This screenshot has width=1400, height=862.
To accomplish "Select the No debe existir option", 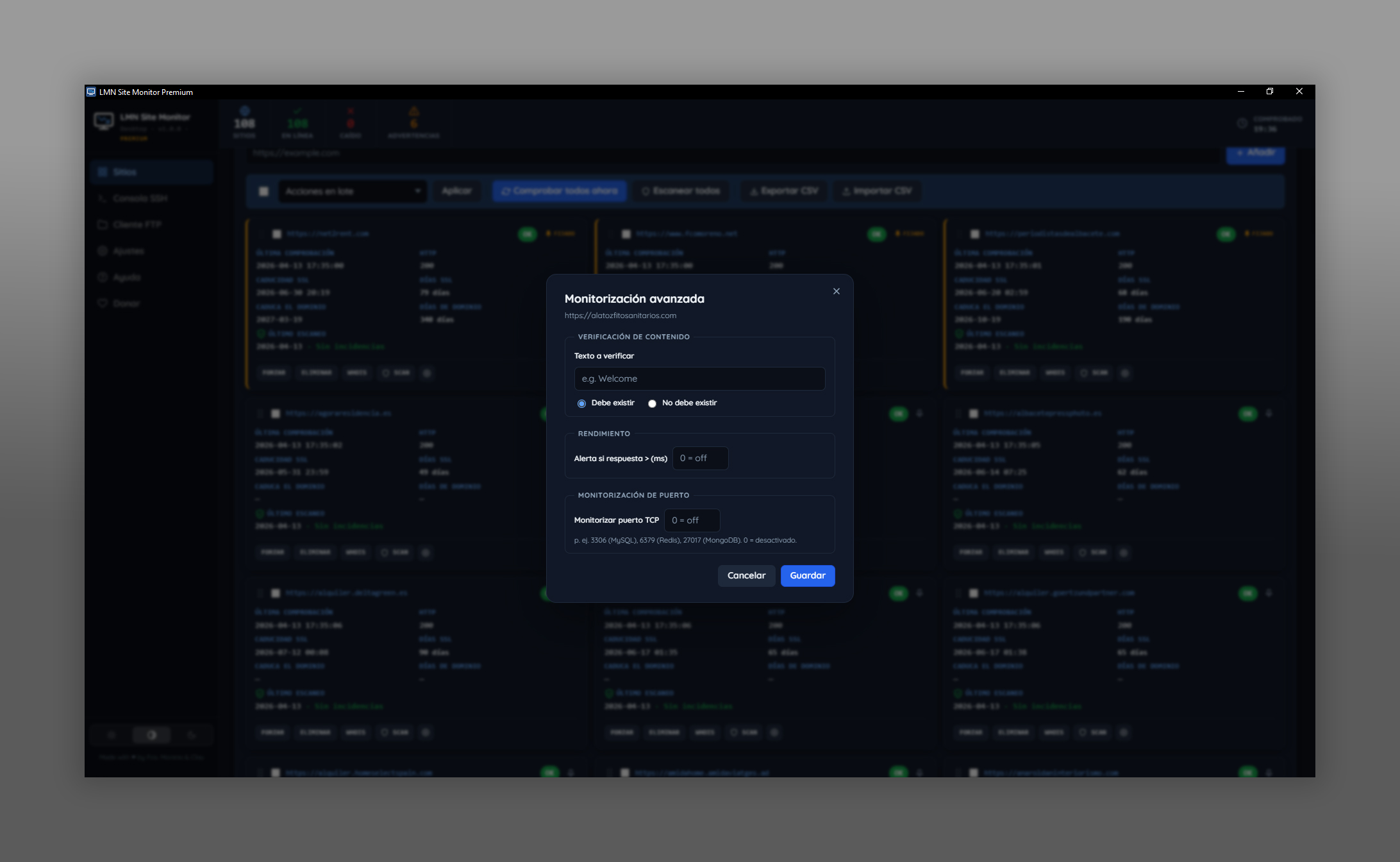I will tap(652, 403).
